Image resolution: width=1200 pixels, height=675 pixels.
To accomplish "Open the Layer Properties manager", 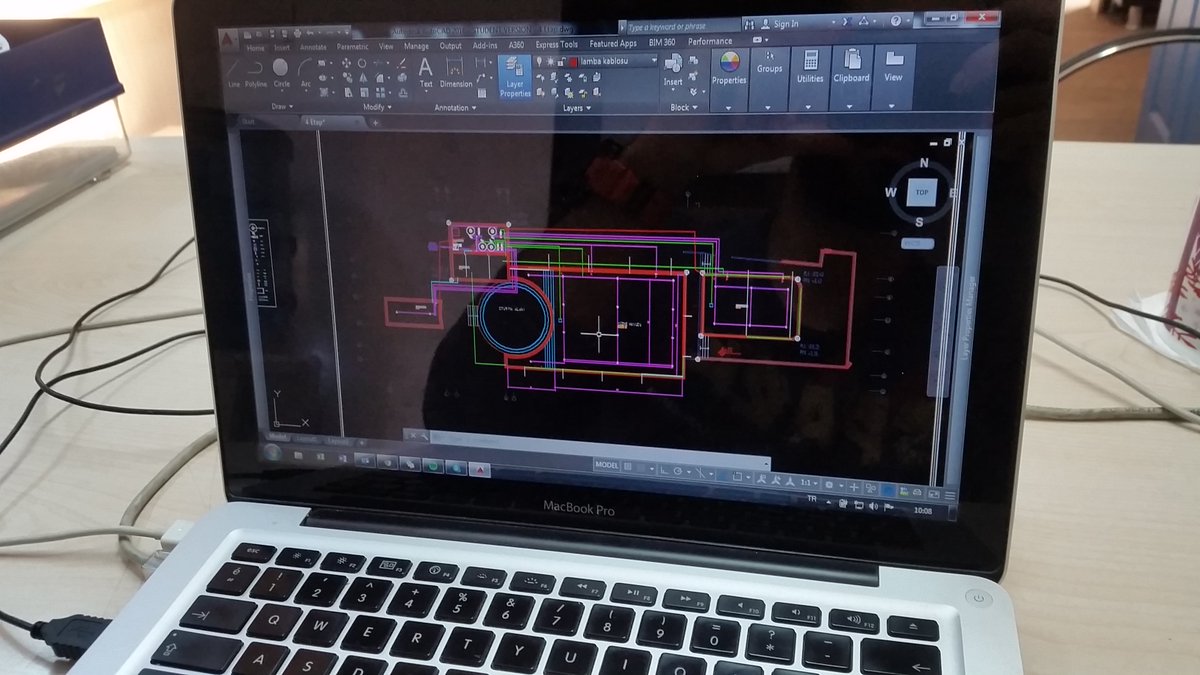I will (515, 76).
